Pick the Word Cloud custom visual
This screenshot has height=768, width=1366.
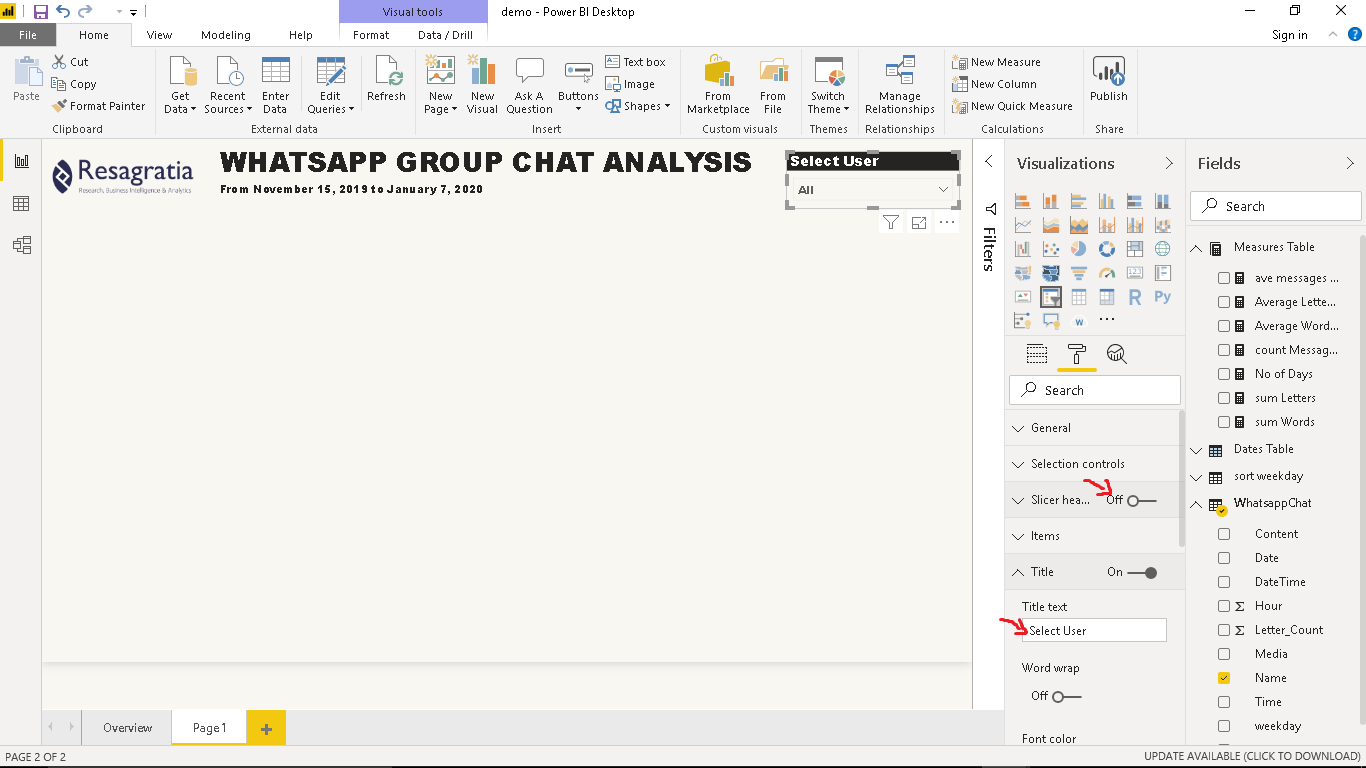point(1078,321)
